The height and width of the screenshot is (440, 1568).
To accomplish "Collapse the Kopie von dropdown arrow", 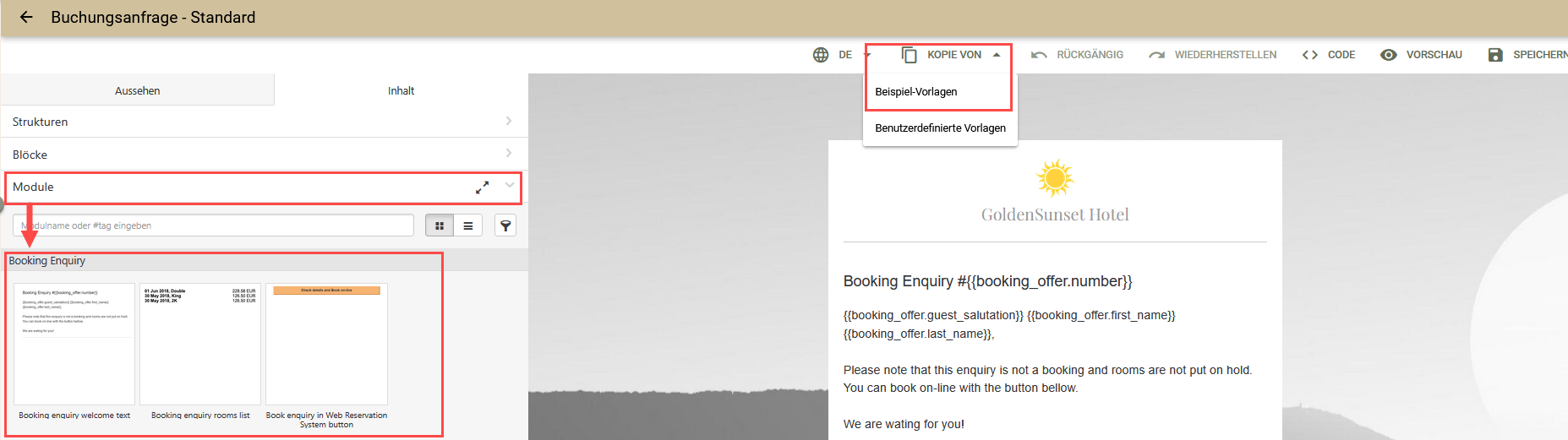I will [x=997, y=55].
